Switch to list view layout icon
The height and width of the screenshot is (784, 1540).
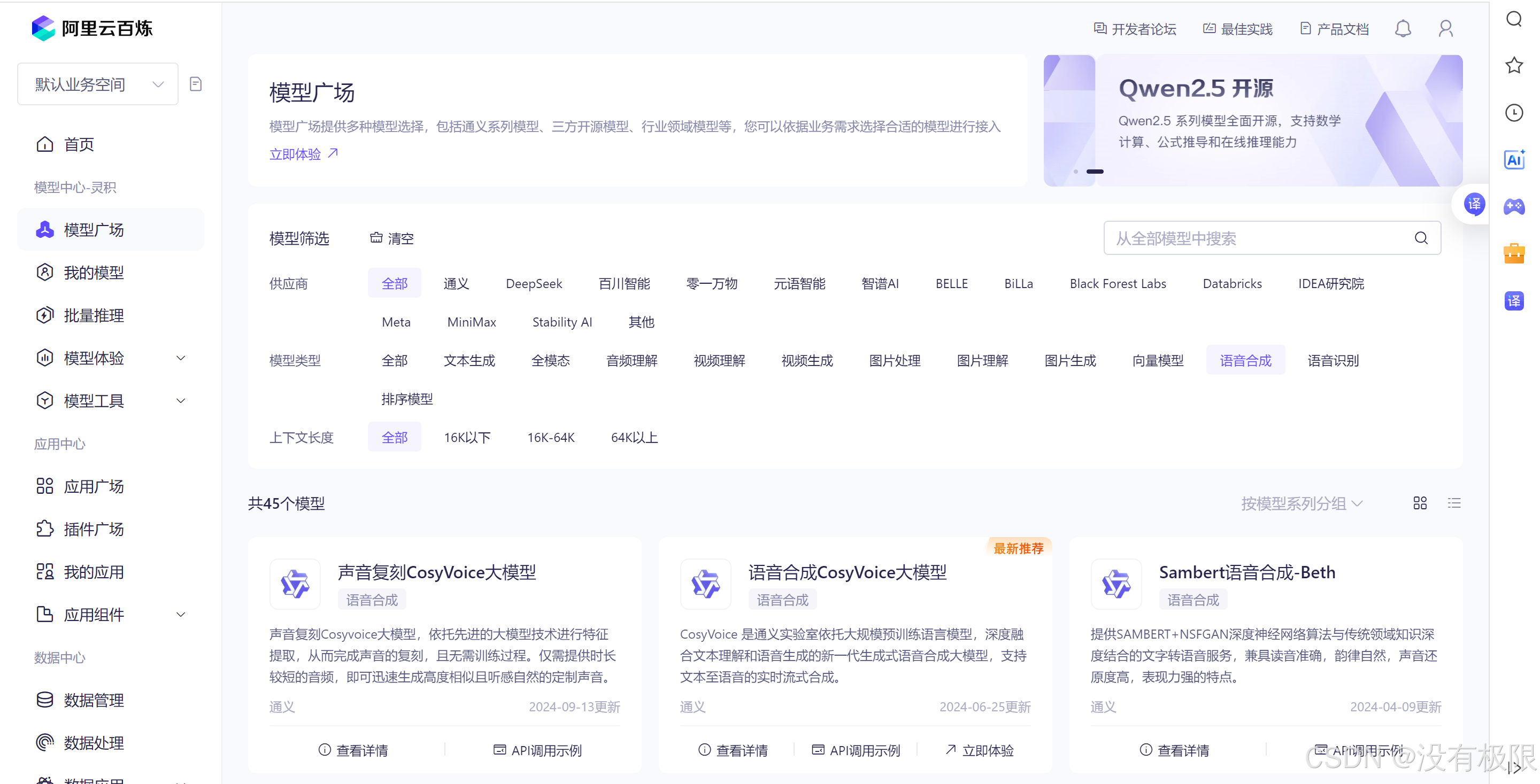[x=1454, y=503]
